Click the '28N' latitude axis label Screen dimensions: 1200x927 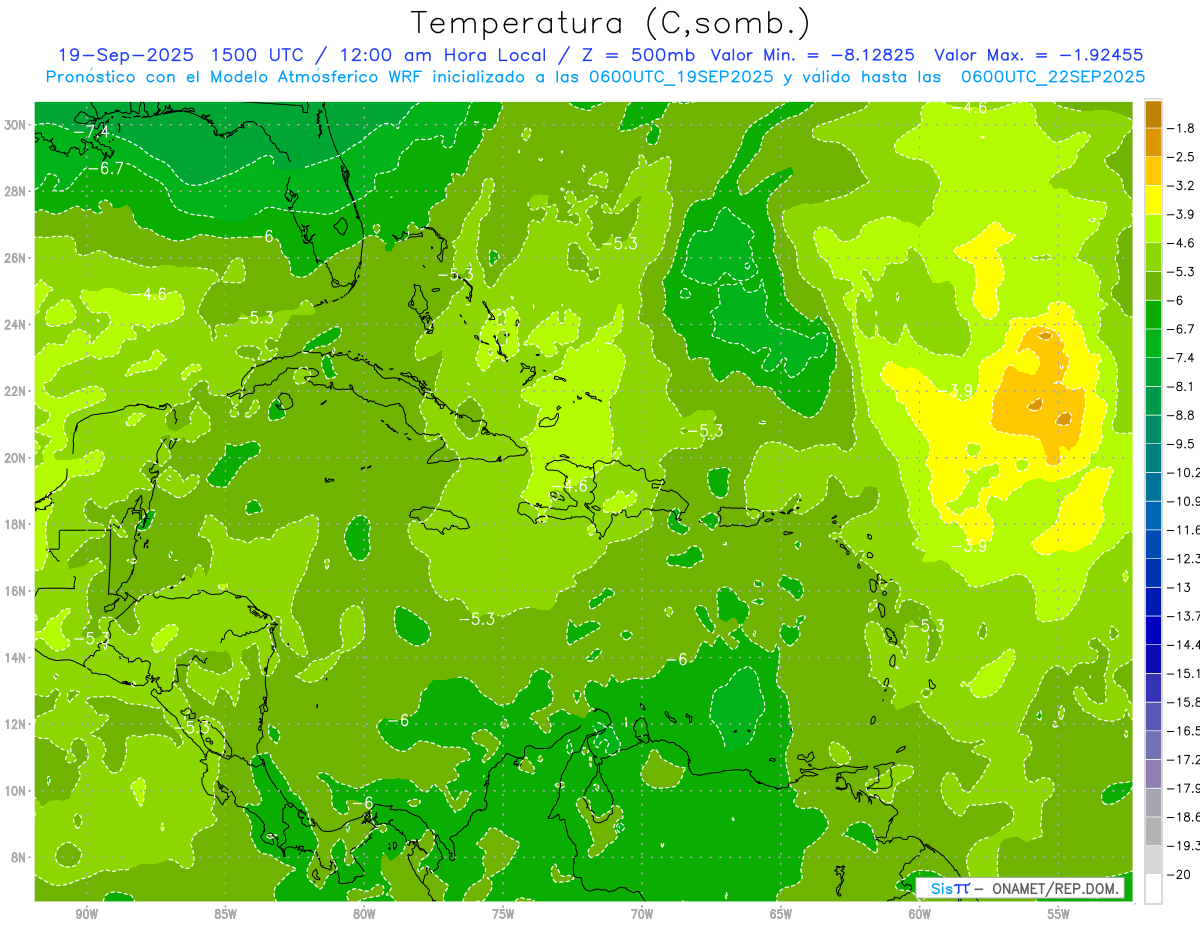[16, 191]
